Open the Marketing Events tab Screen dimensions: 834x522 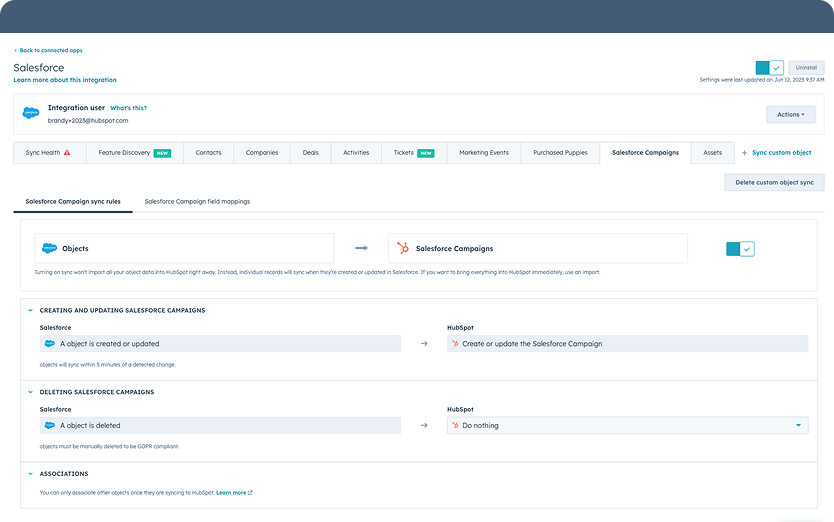pyautogui.click(x=484, y=153)
